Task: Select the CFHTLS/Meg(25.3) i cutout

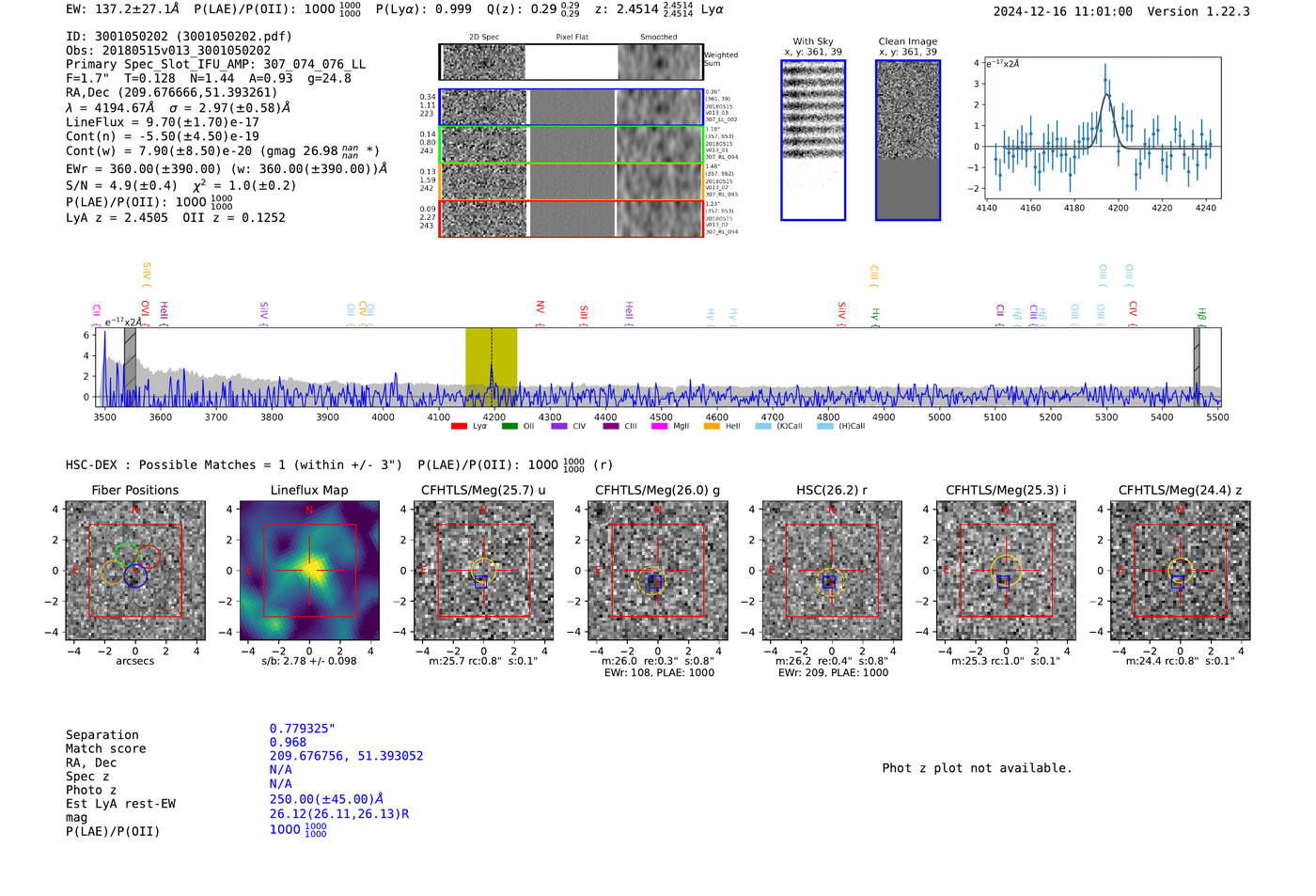Action: pyautogui.click(x=1006, y=571)
